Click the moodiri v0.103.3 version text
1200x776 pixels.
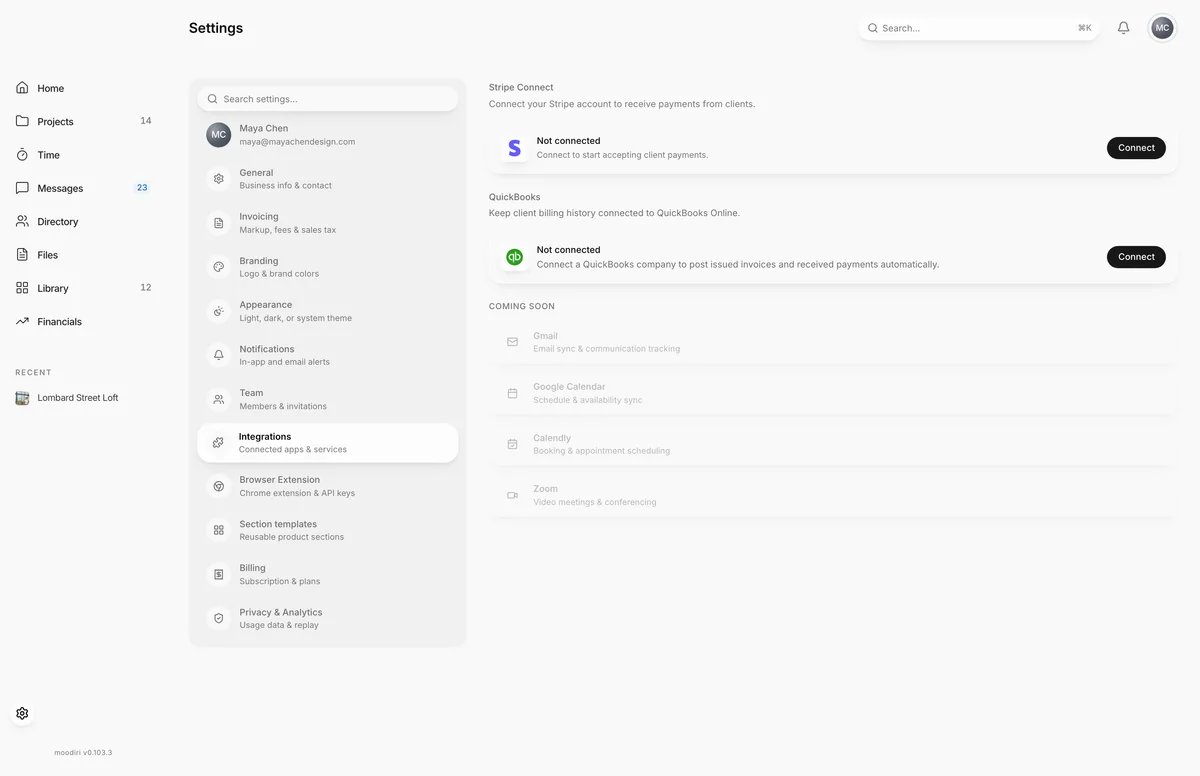(x=83, y=753)
